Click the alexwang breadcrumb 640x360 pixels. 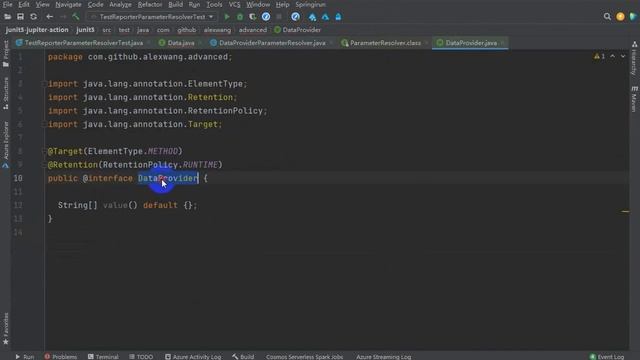pos(217,30)
